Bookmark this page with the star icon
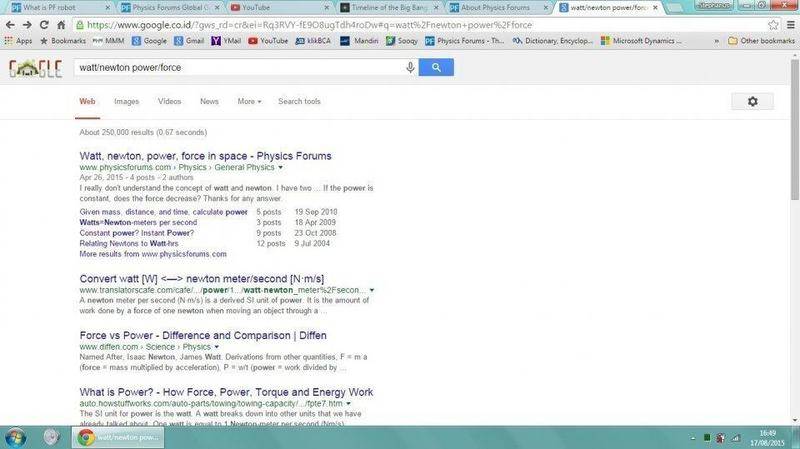 (x=773, y=24)
